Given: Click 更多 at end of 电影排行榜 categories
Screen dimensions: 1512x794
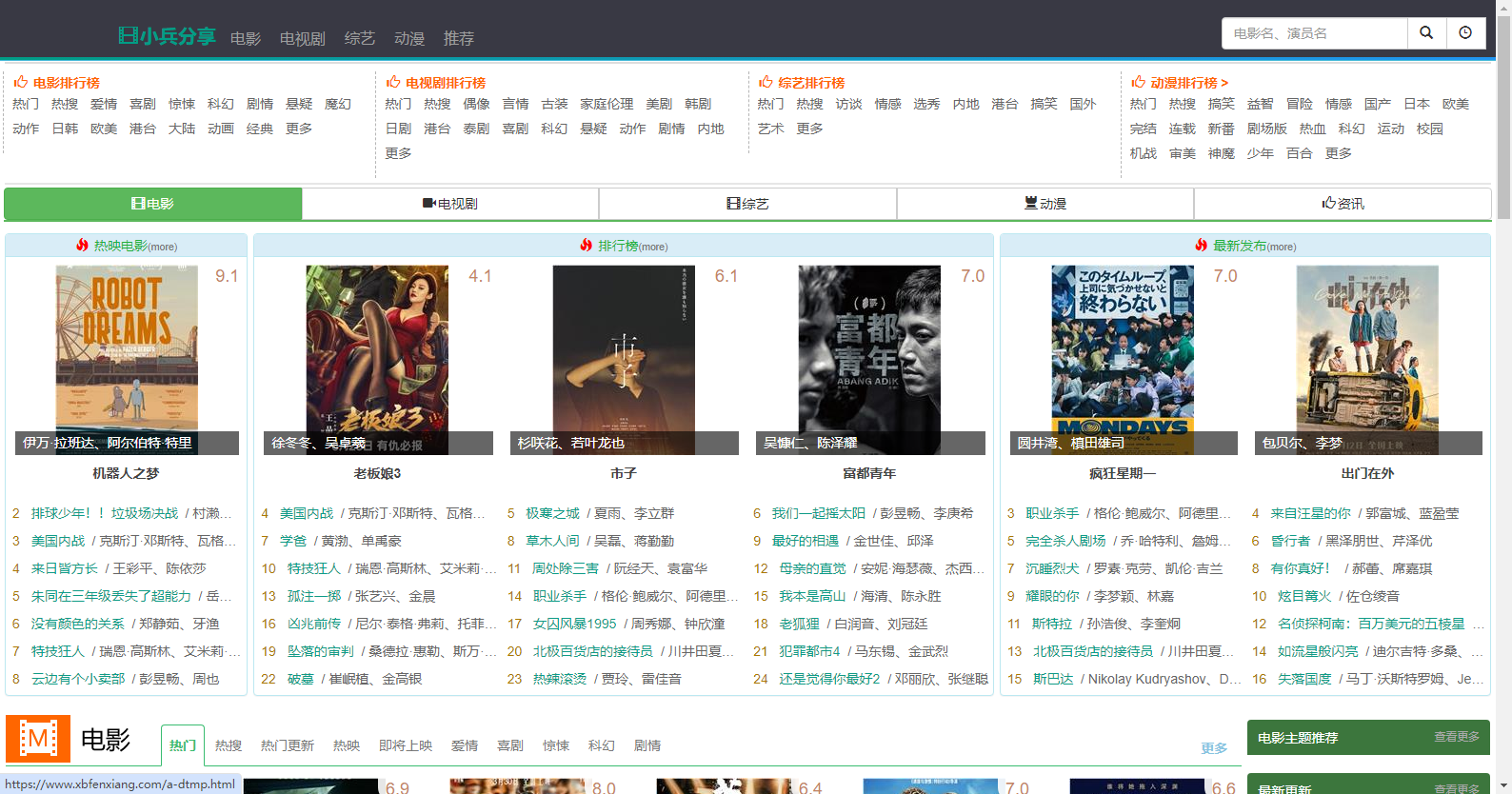Looking at the screenshot, I should pos(299,129).
